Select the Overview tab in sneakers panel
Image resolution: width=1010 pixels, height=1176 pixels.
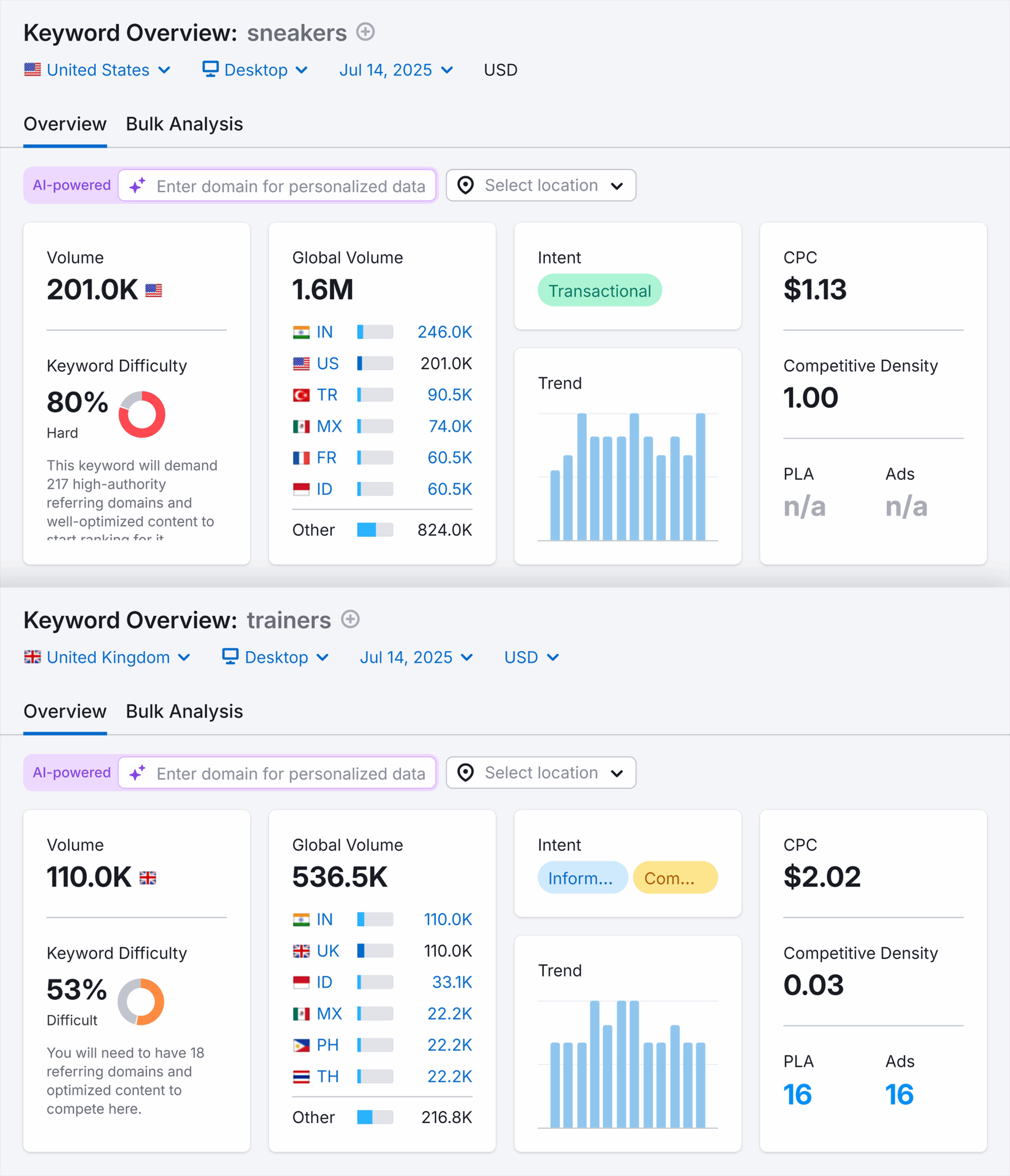pyautogui.click(x=65, y=124)
